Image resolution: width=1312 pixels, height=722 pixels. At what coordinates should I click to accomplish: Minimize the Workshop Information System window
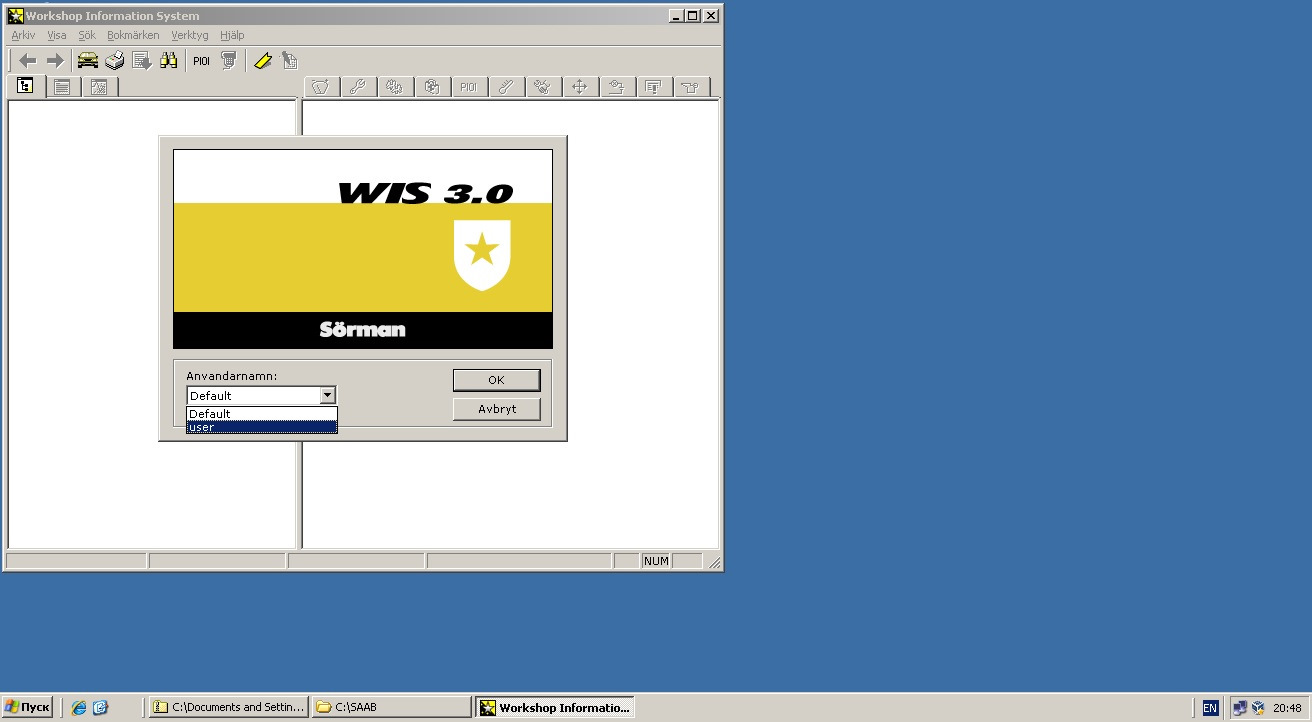pos(678,15)
